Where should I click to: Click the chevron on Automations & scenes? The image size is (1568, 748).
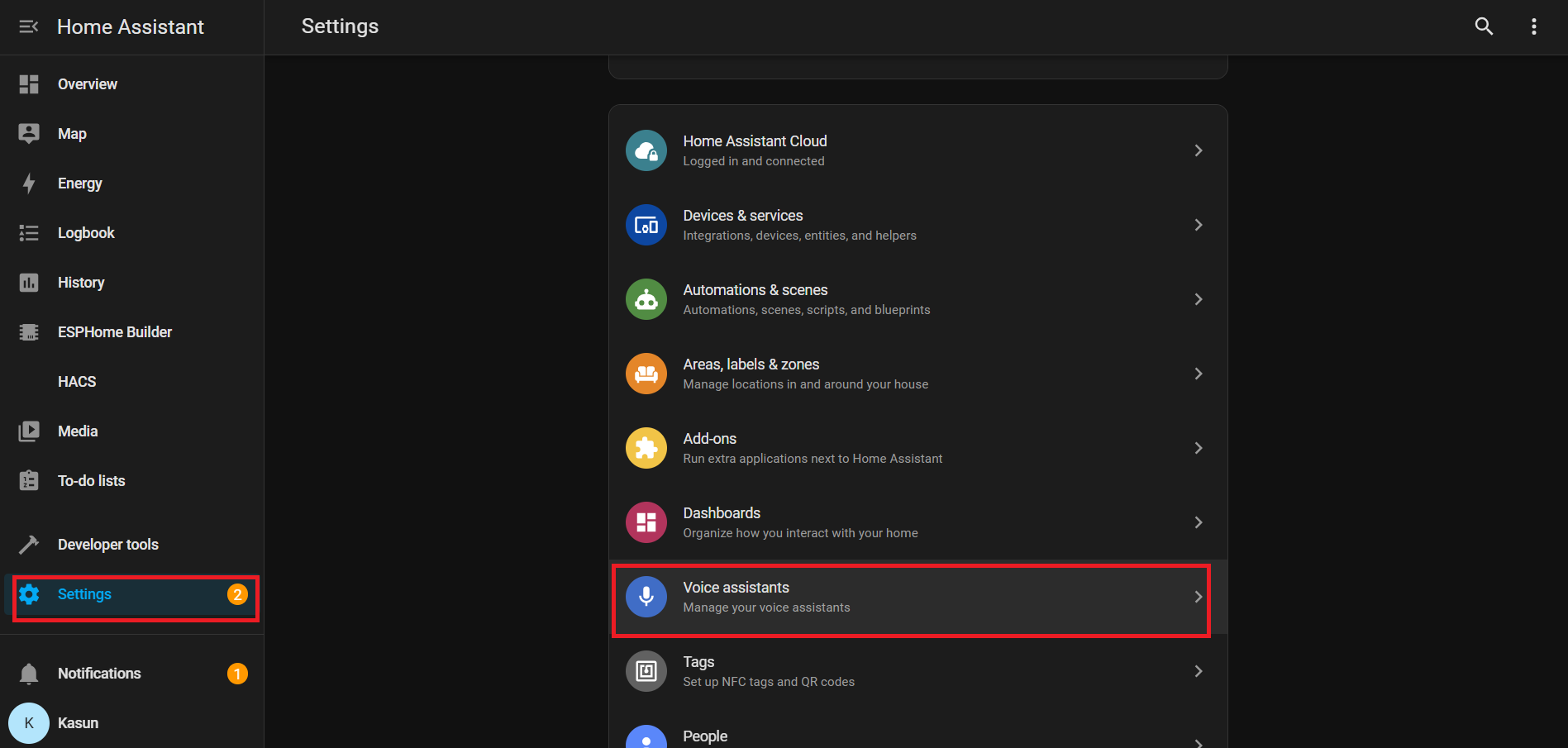pyautogui.click(x=1199, y=299)
